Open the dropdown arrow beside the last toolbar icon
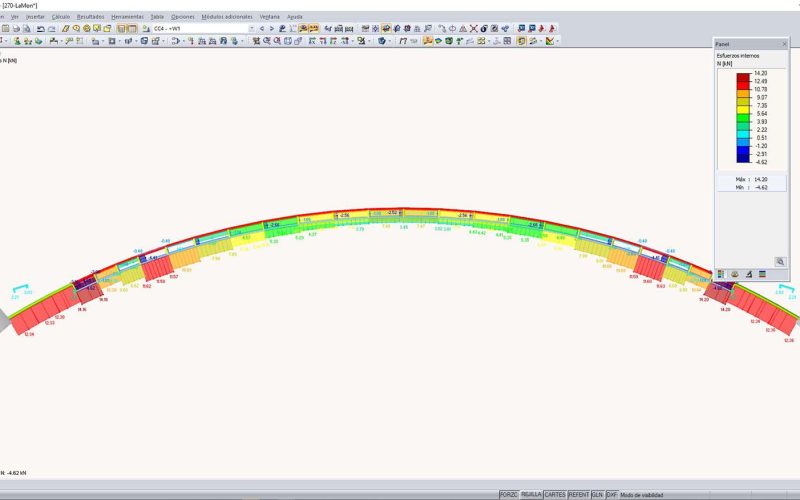This screenshot has height=500, width=800. pos(558,41)
